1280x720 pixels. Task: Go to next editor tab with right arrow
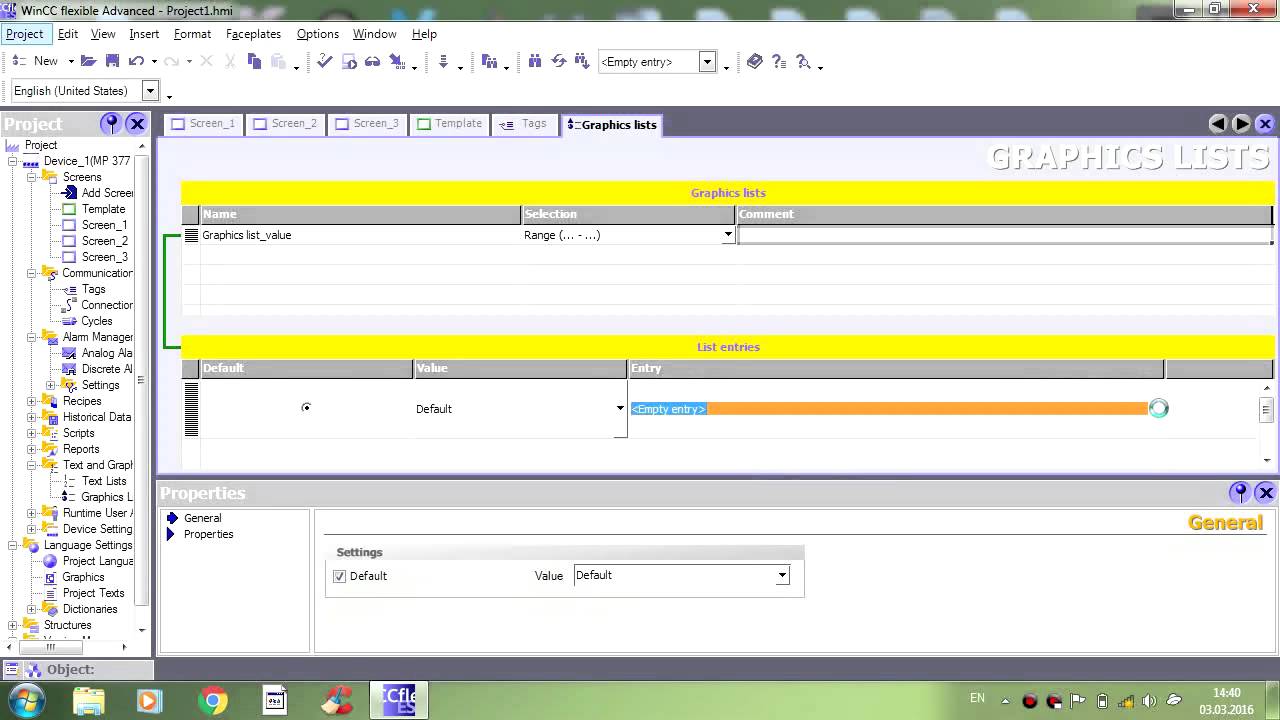click(1241, 124)
